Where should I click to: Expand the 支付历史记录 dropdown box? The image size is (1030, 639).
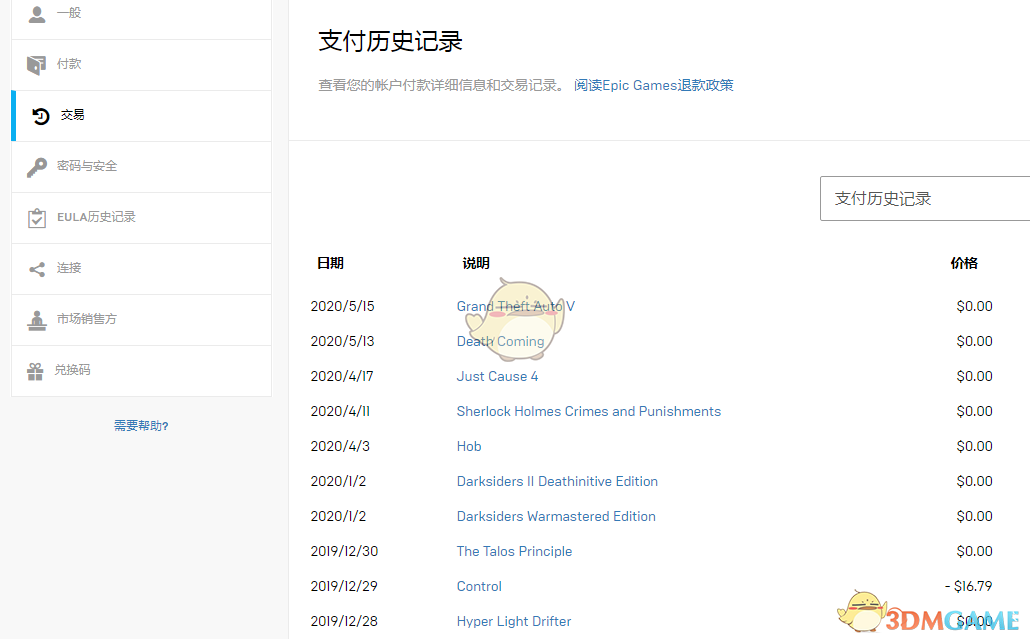[x=925, y=198]
